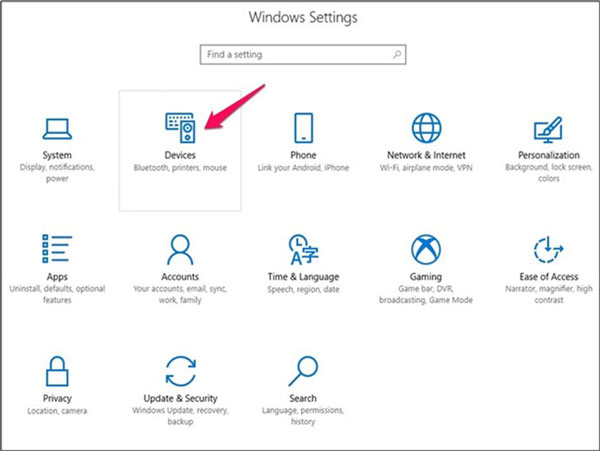Open the Devices label text
Image resolution: width=600 pixels, height=451 pixels.
click(x=180, y=155)
